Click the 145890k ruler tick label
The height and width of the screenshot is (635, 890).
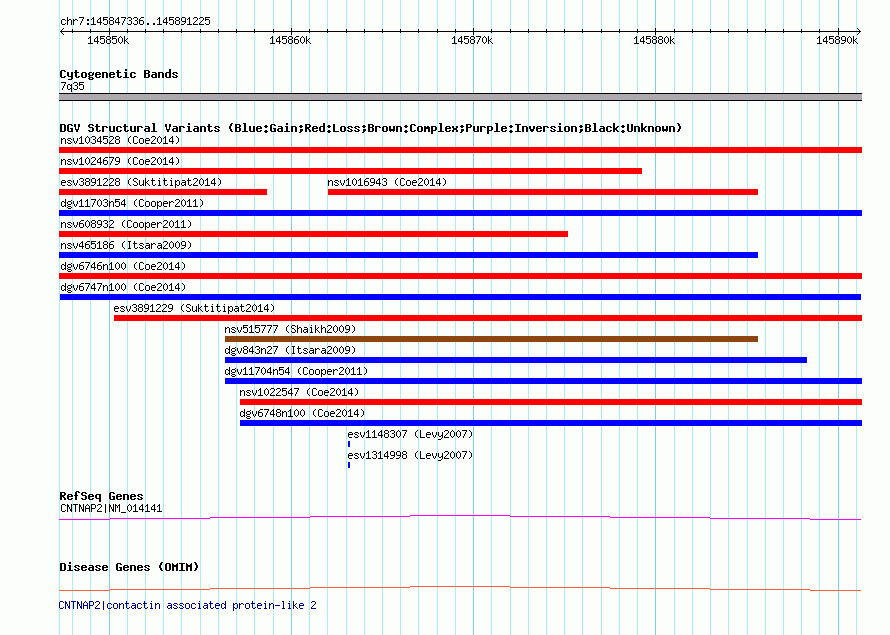[837, 40]
